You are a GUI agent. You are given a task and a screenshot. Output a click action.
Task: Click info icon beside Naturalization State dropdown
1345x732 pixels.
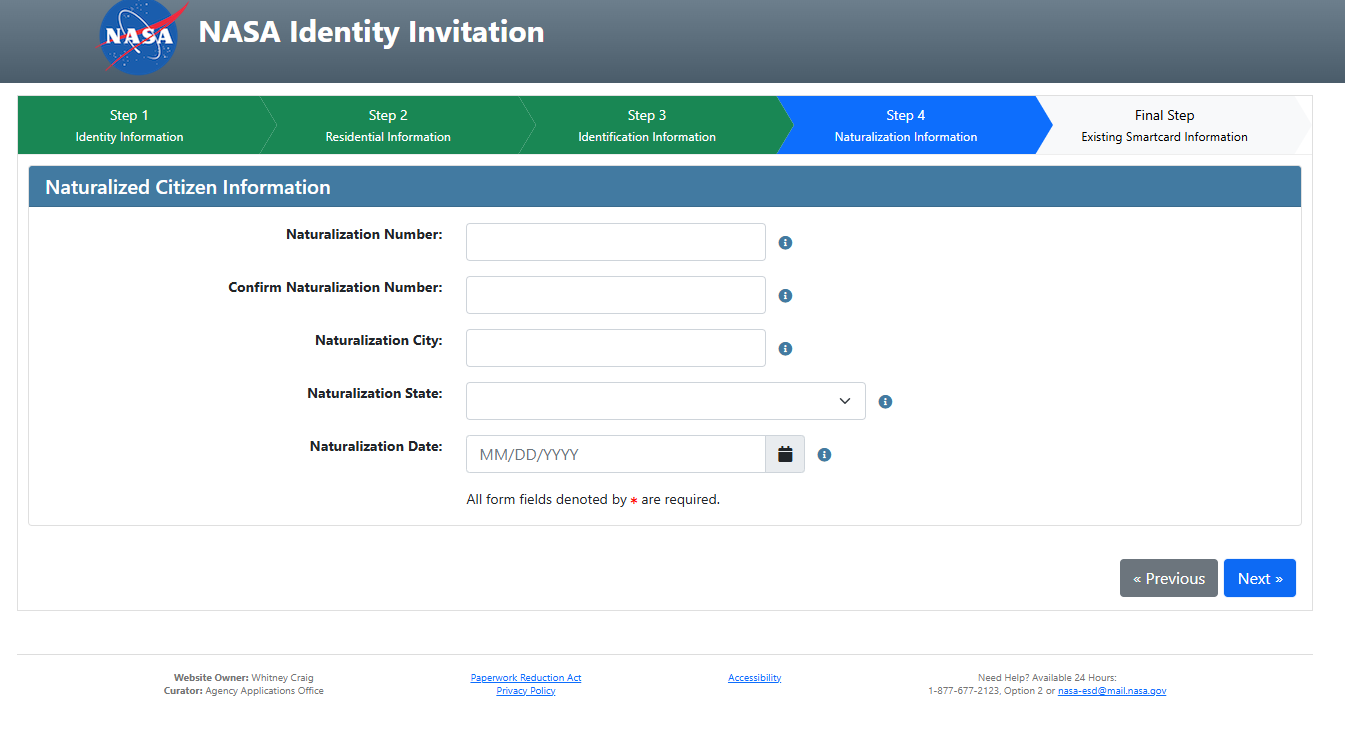point(885,402)
